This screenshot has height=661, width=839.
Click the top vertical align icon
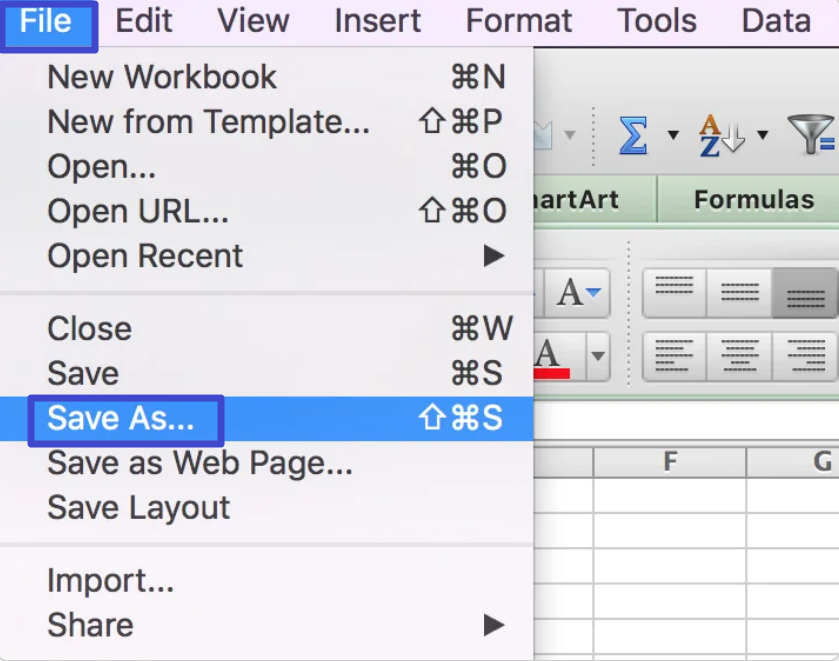674,293
